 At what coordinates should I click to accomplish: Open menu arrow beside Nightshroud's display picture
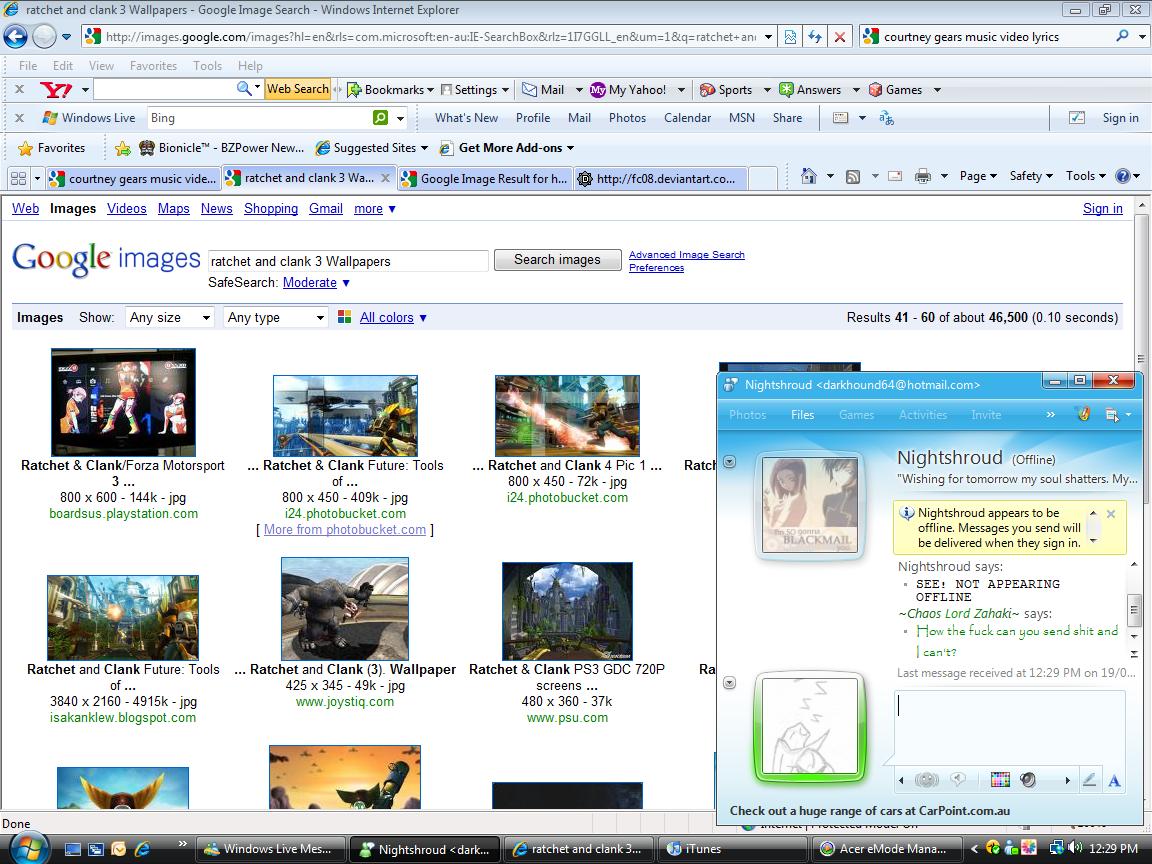point(729,462)
